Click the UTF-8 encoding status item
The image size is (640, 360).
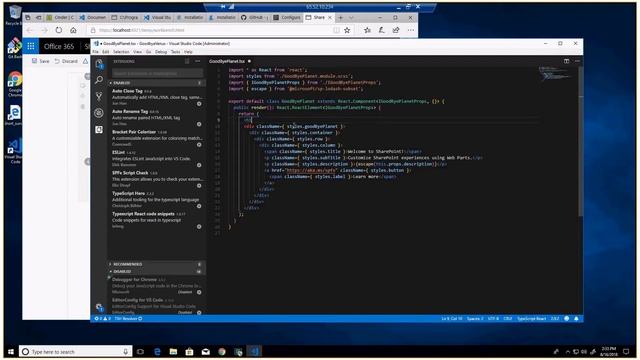(493, 318)
